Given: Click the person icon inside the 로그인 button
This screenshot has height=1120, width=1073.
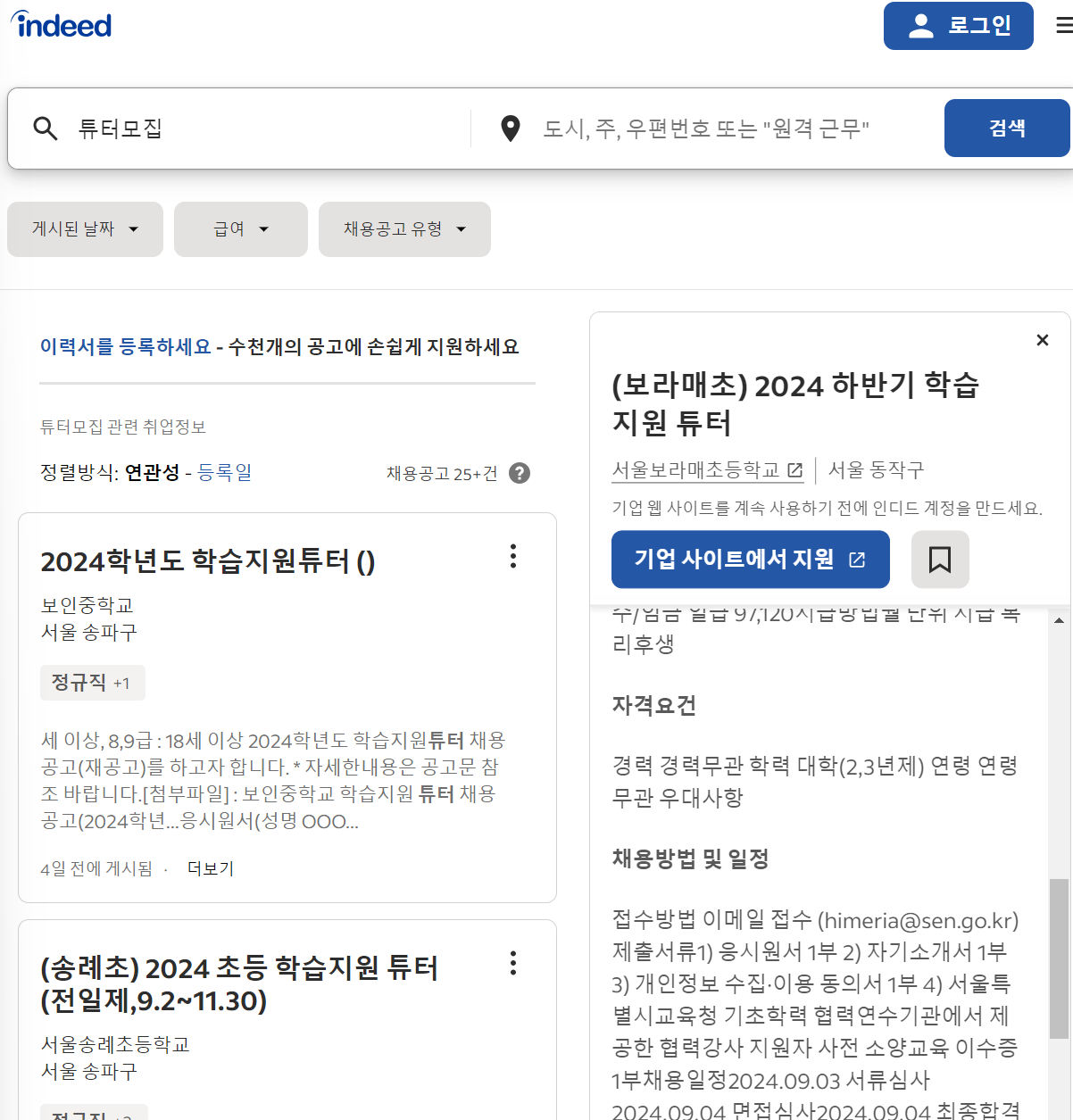Looking at the screenshot, I should tap(919, 25).
